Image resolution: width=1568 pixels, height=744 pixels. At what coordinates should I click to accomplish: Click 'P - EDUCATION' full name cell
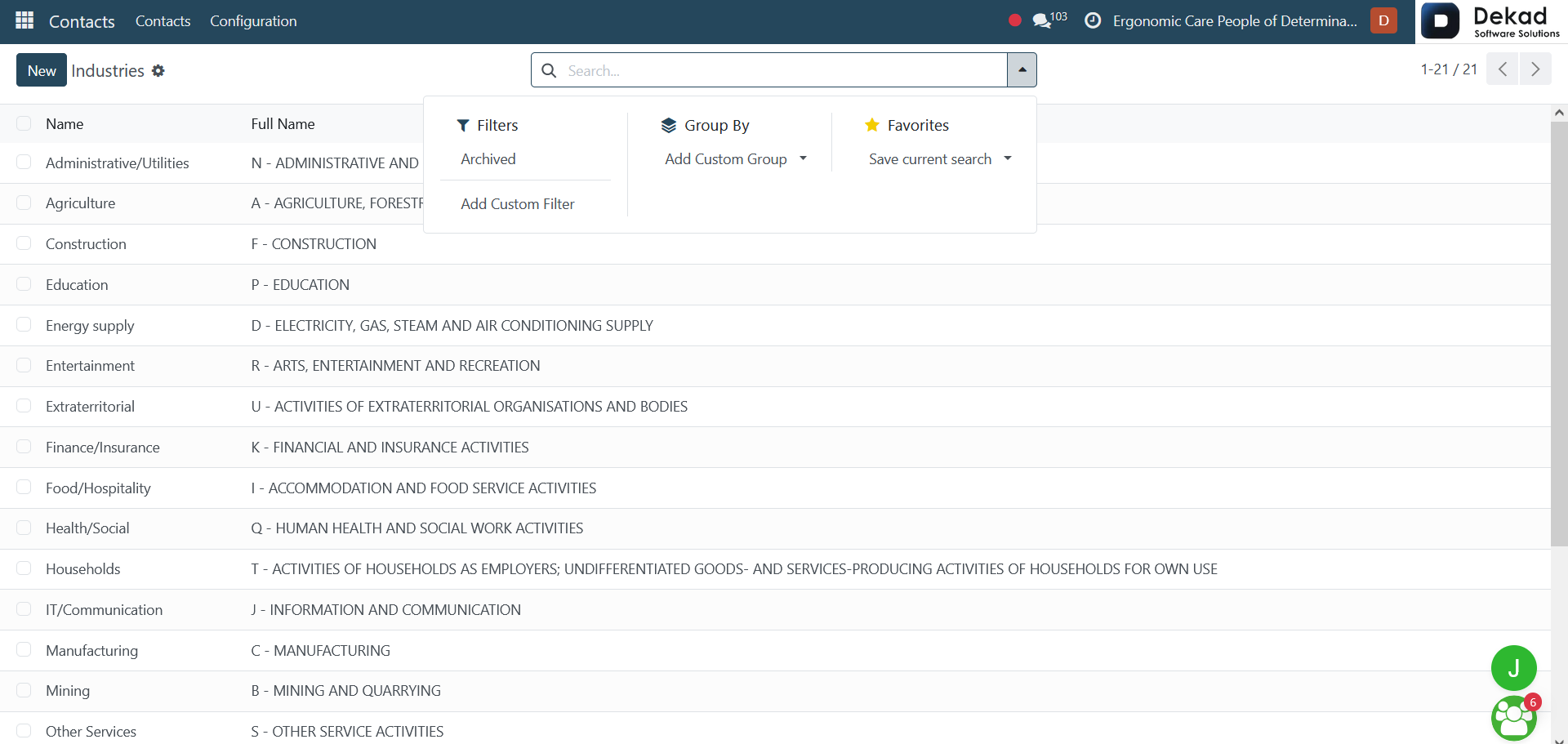point(300,285)
